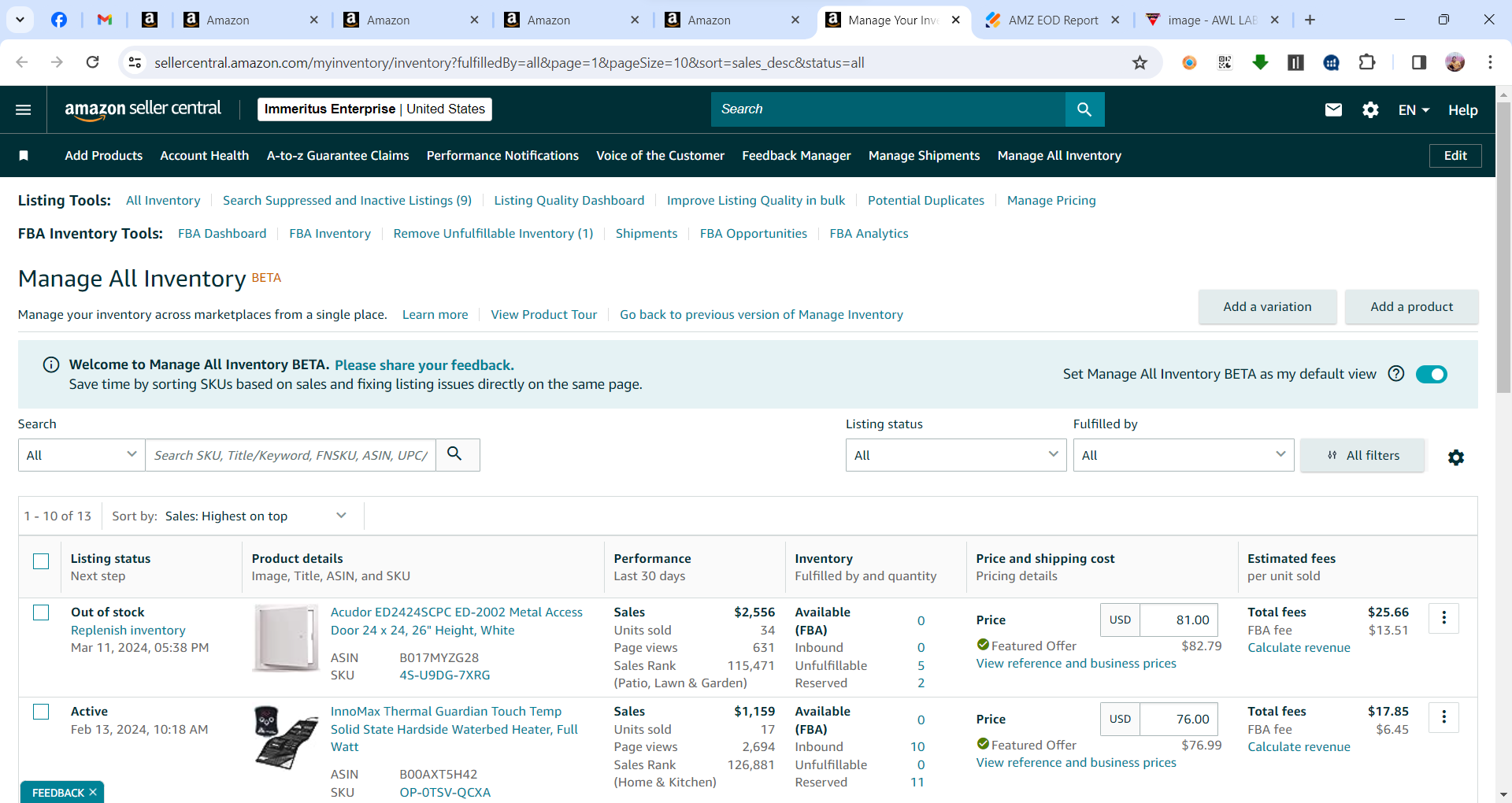Click the info icon in the welcome banner
Image resolution: width=1512 pixels, height=803 pixels.
[x=51, y=364]
